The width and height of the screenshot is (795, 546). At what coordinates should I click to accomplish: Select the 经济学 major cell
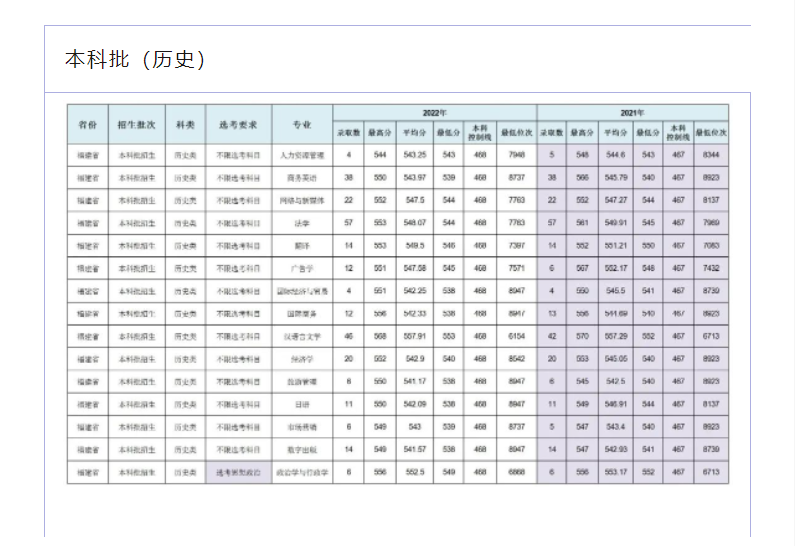[302, 359]
